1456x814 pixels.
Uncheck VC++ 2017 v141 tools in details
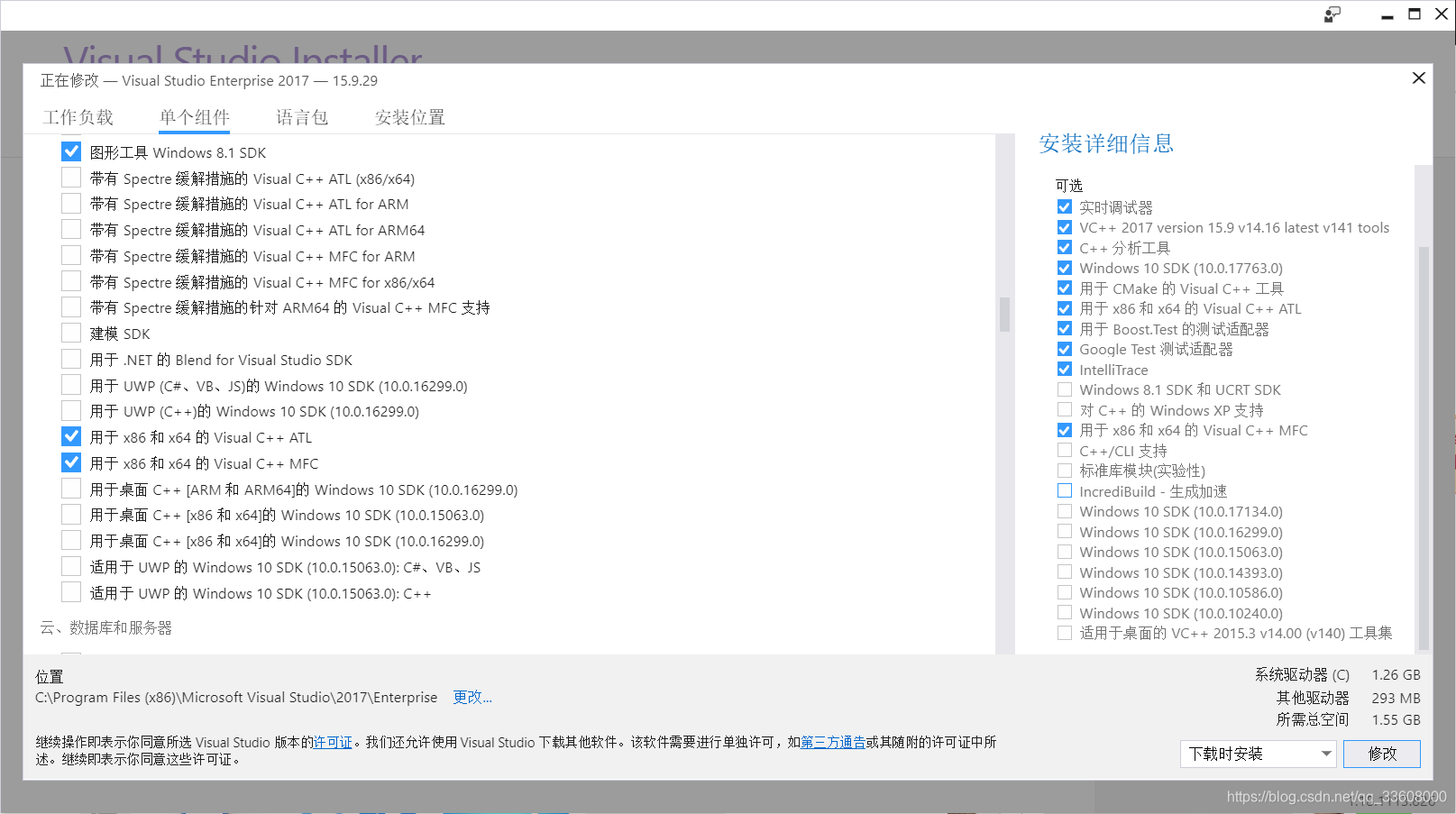click(x=1065, y=227)
